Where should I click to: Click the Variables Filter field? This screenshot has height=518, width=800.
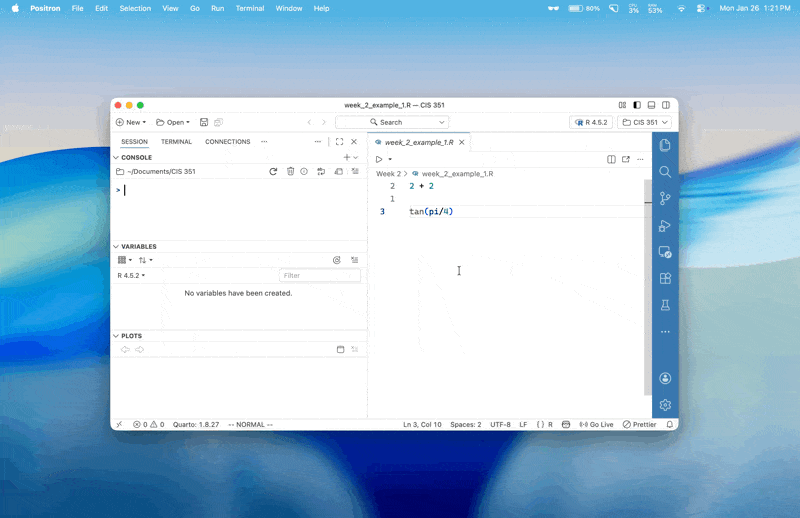[320, 276]
